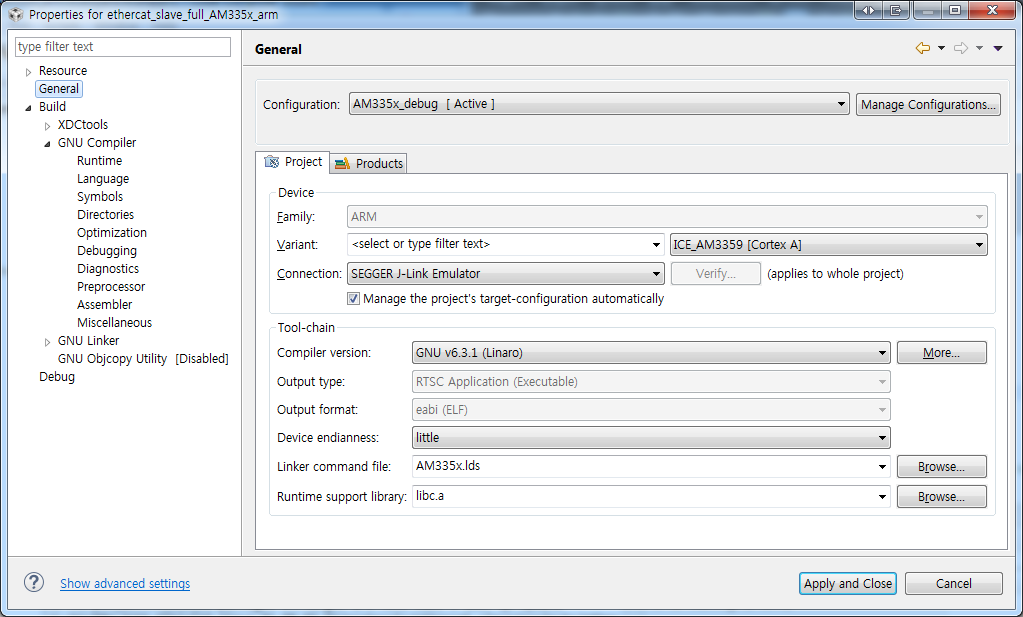Open the back history dropdown arrow
Image resolution: width=1023 pixels, height=617 pixels.
tap(941, 48)
